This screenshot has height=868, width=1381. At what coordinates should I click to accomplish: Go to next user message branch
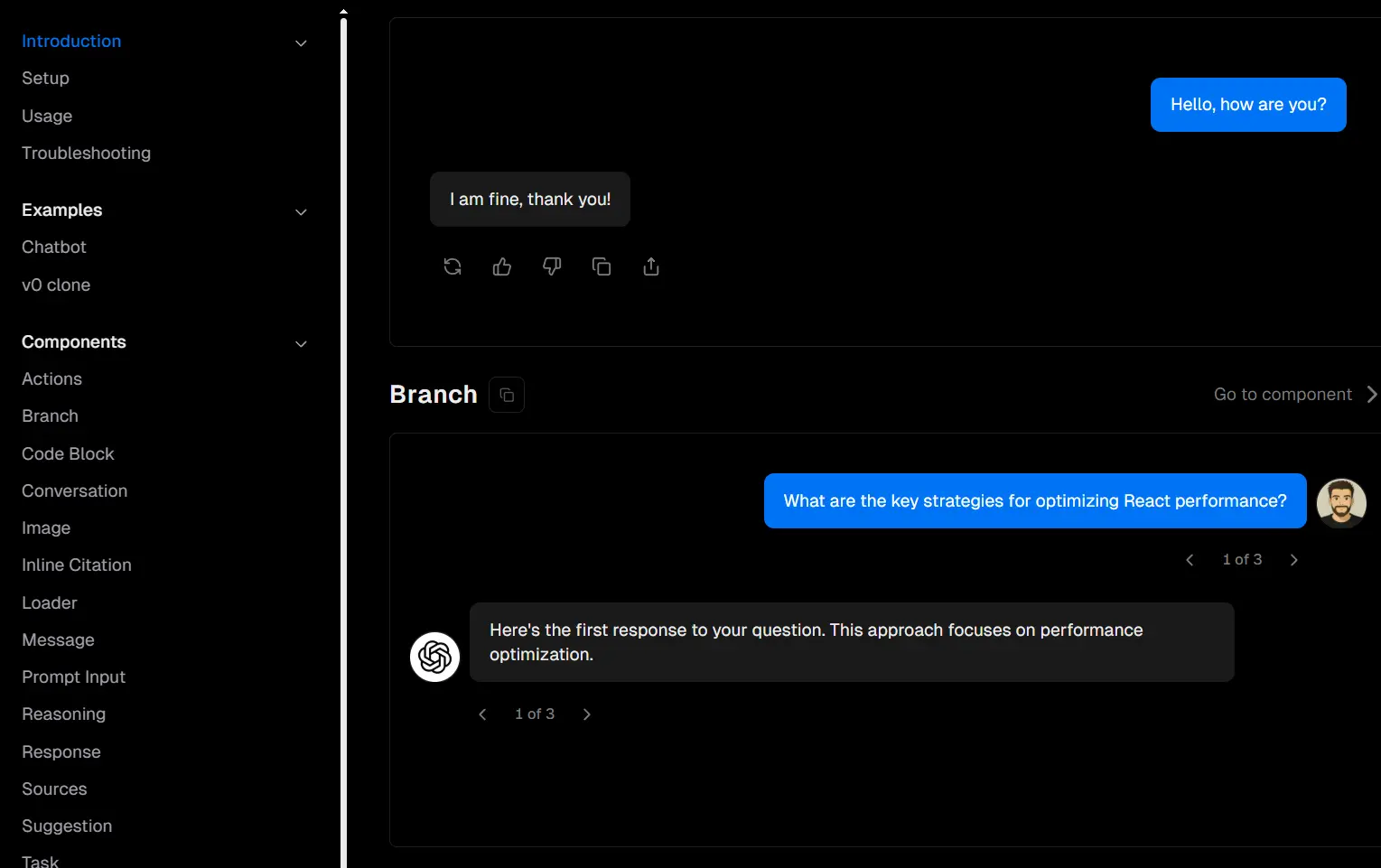1294,560
